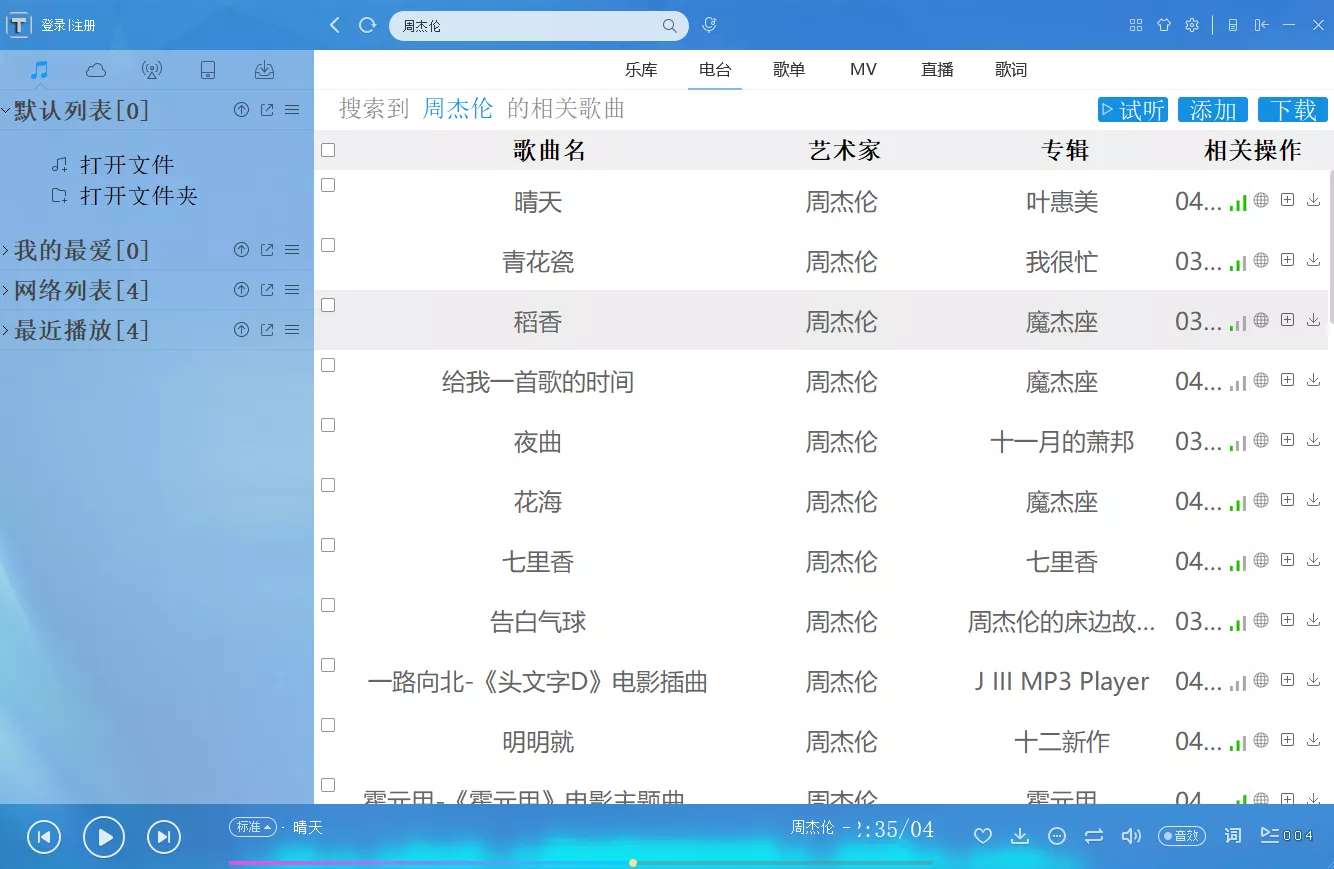The width and height of the screenshot is (1334, 869).
Task: Seek using the playback progress bar
Action: [580, 862]
